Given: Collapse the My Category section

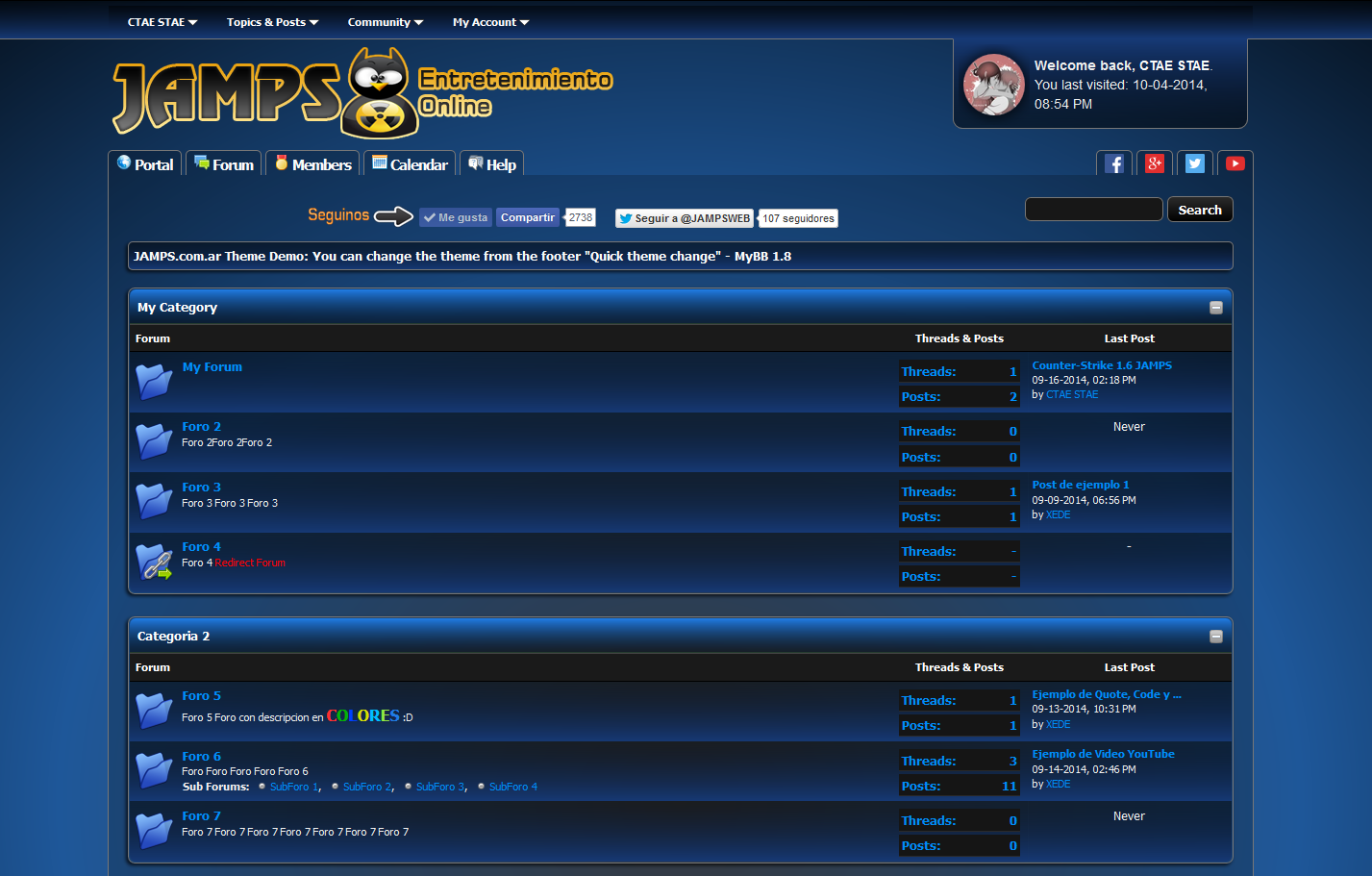Looking at the screenshot, I should point(1216,308).
